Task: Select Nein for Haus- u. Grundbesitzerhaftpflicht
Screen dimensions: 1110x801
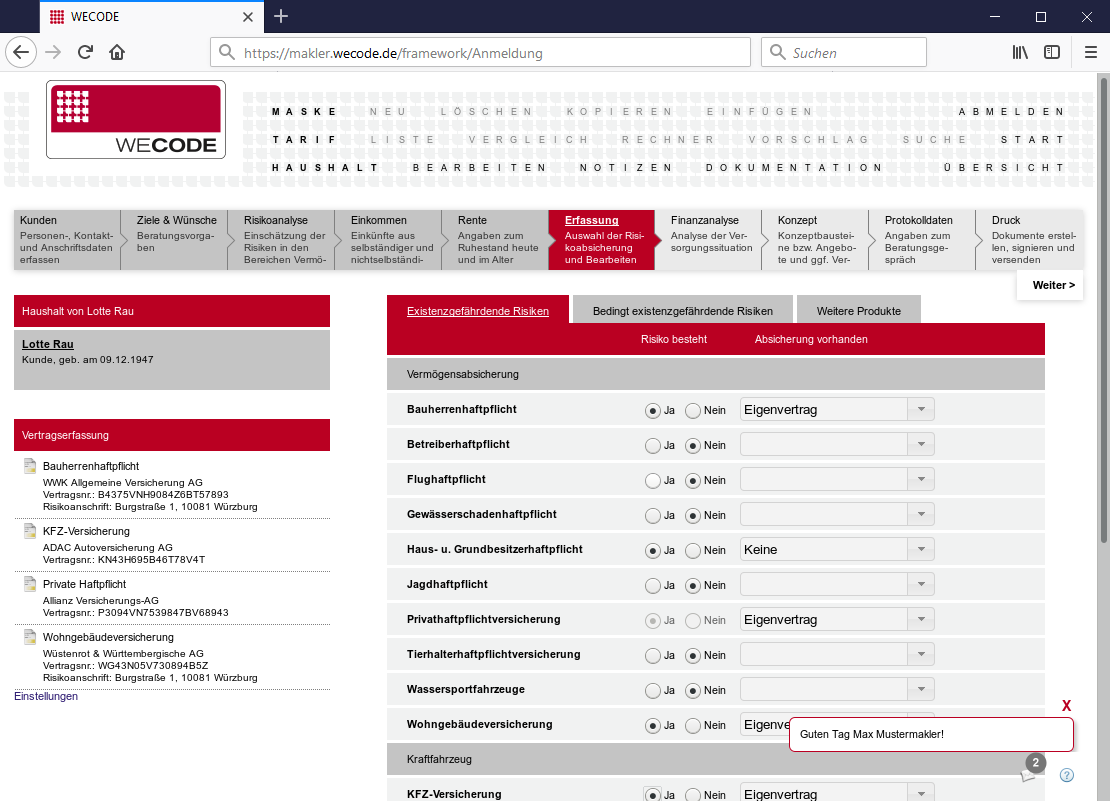Action: 693,551
